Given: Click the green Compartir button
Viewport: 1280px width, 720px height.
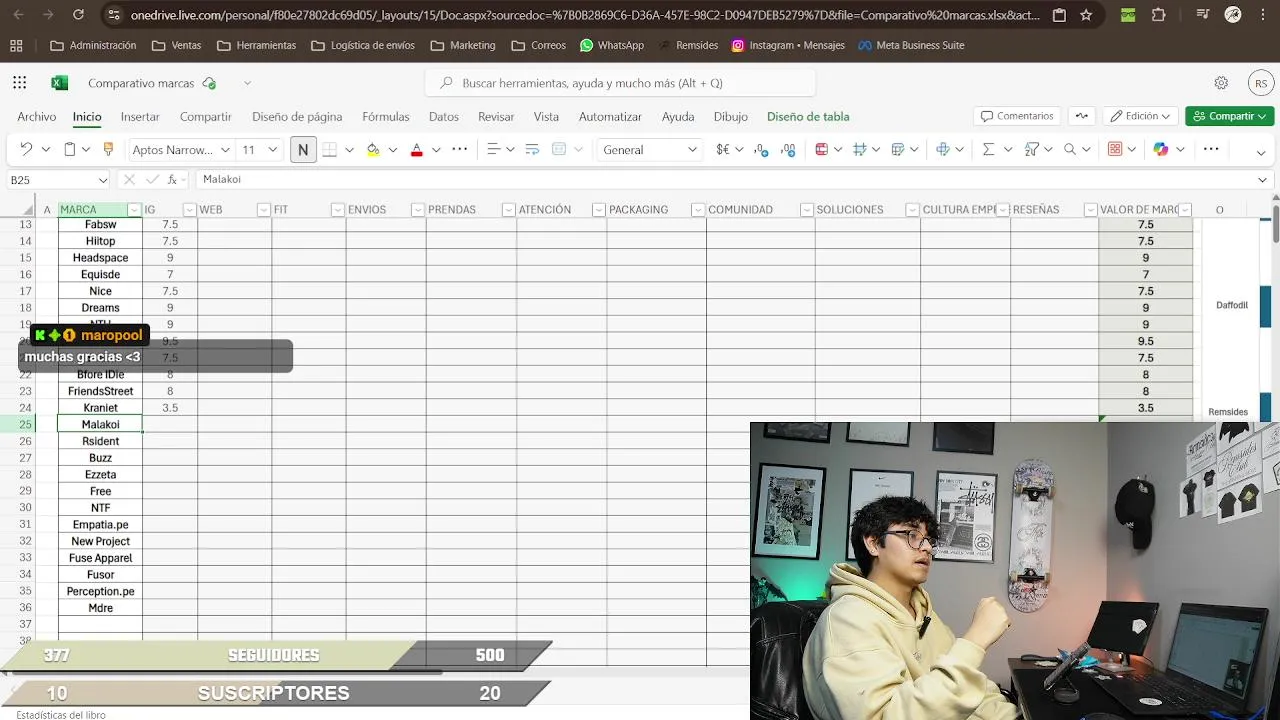Looking at the screenshot, I should (1230, 116).
